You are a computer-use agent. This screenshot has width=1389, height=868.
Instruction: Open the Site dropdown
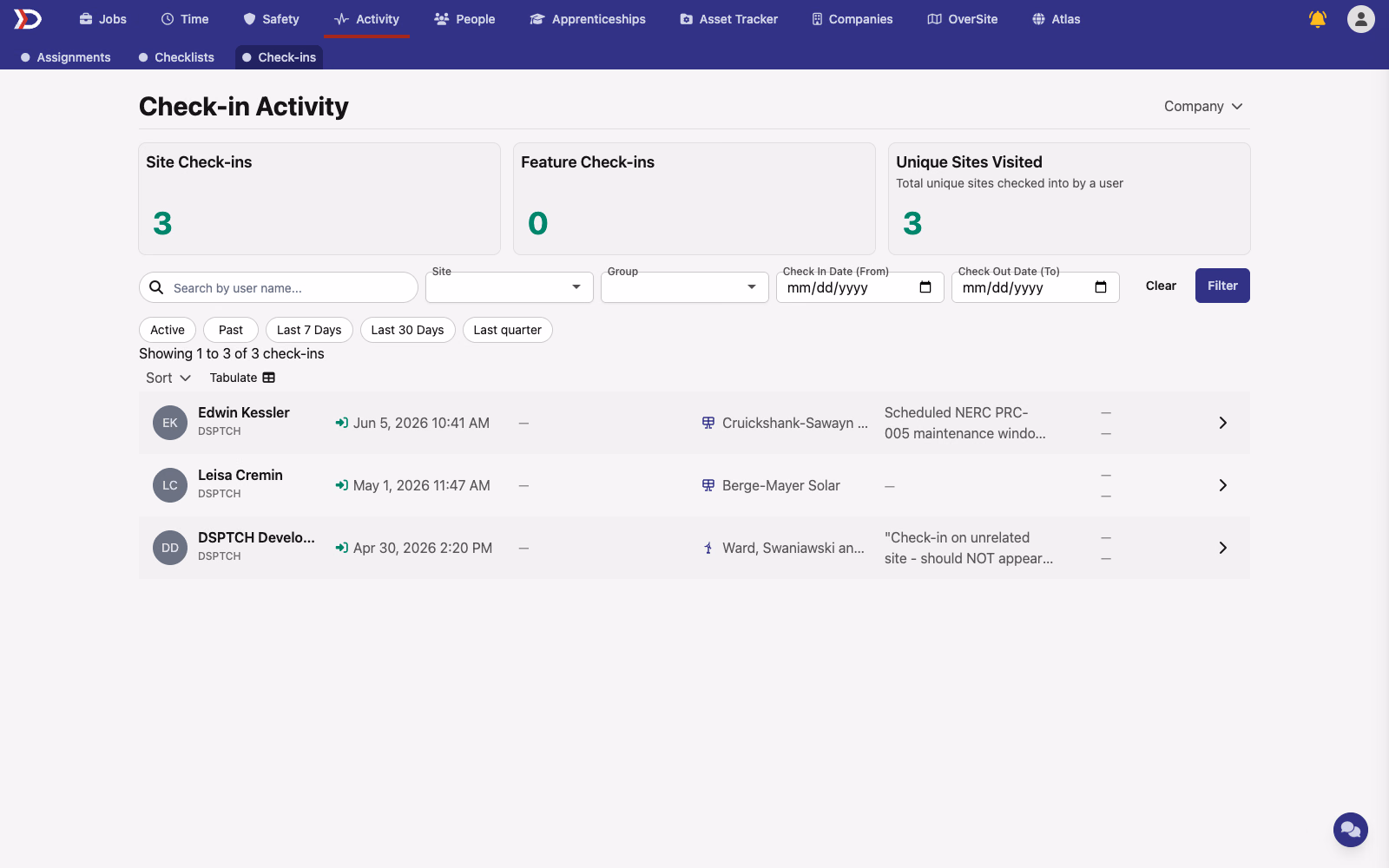click(510, 287)
